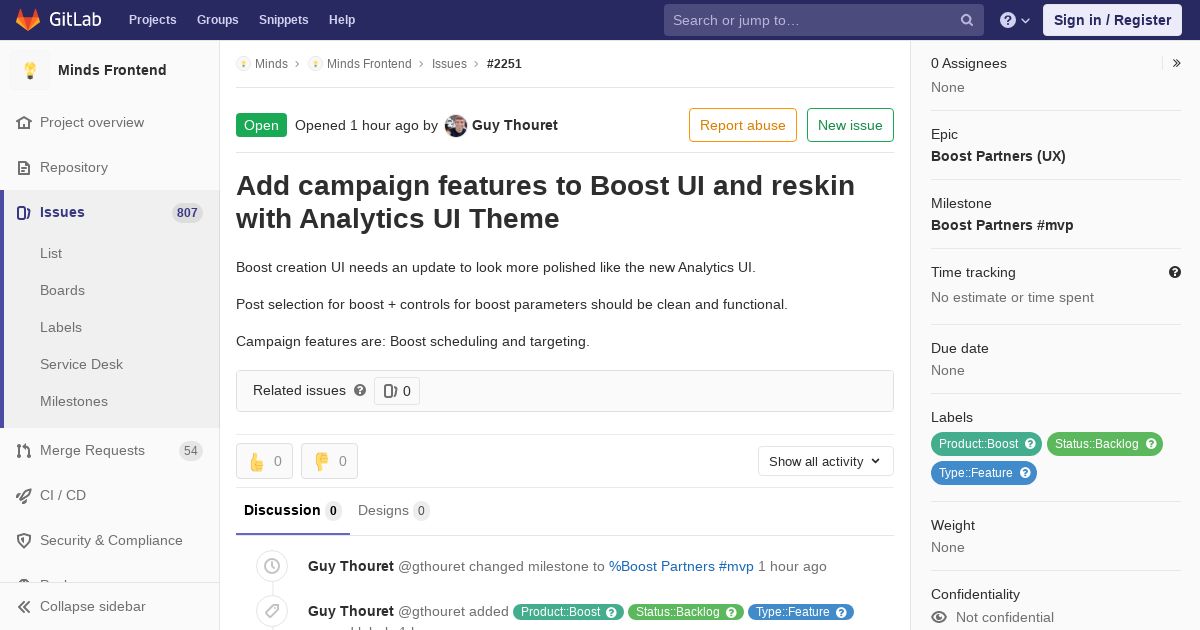Image resolution: width=1200 pixels, height=630 pixels.
Task: Click the help icon on the sidebar Type::Feature label
Action: click(x=1025, y=473)
